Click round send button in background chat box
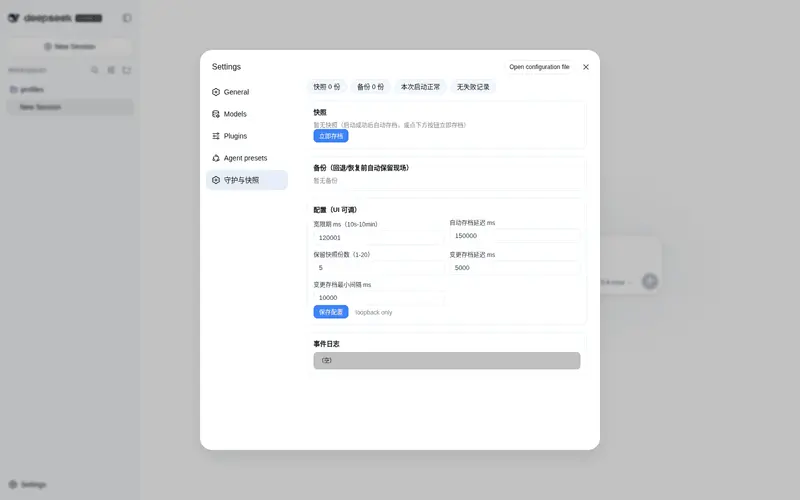Screen dimensions: 800x500 (649, 281)
